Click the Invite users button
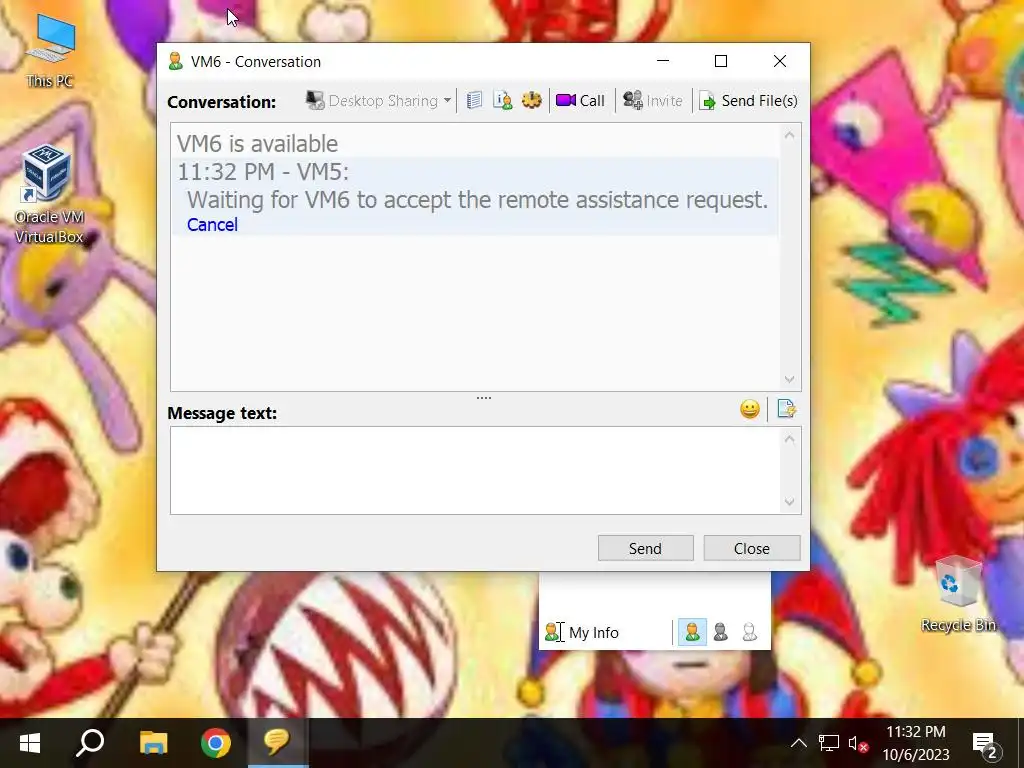 652,101
